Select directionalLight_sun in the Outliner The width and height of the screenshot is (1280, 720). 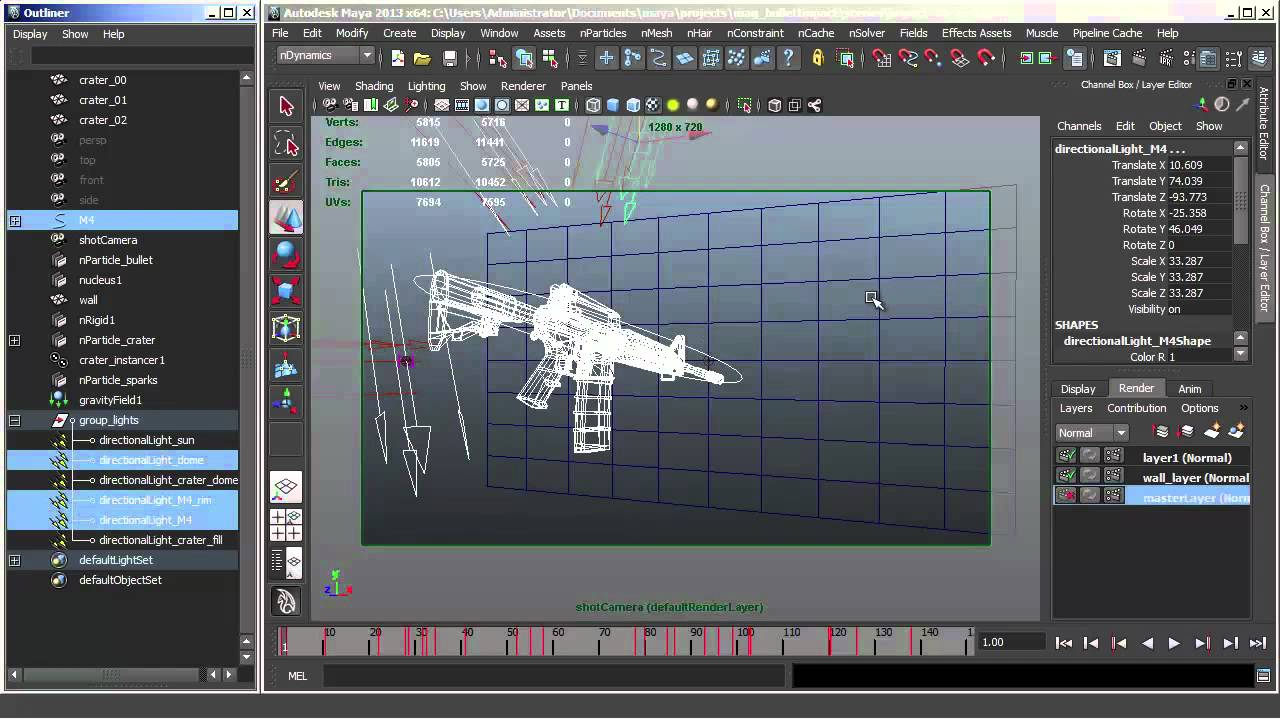click(x=146, y=440)
